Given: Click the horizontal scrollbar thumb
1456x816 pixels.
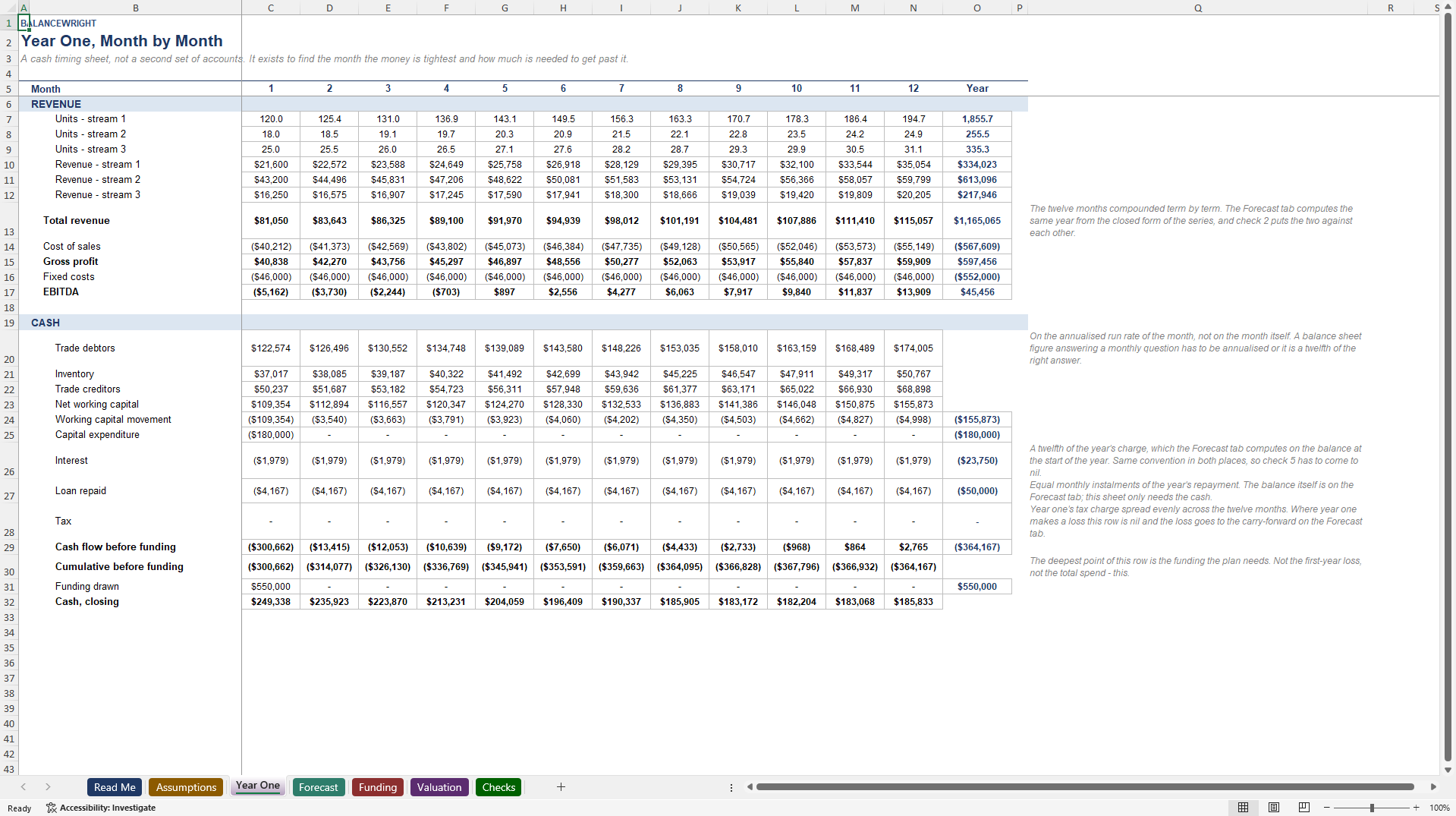Looking at the screenshot, I should click(1085, 787).
